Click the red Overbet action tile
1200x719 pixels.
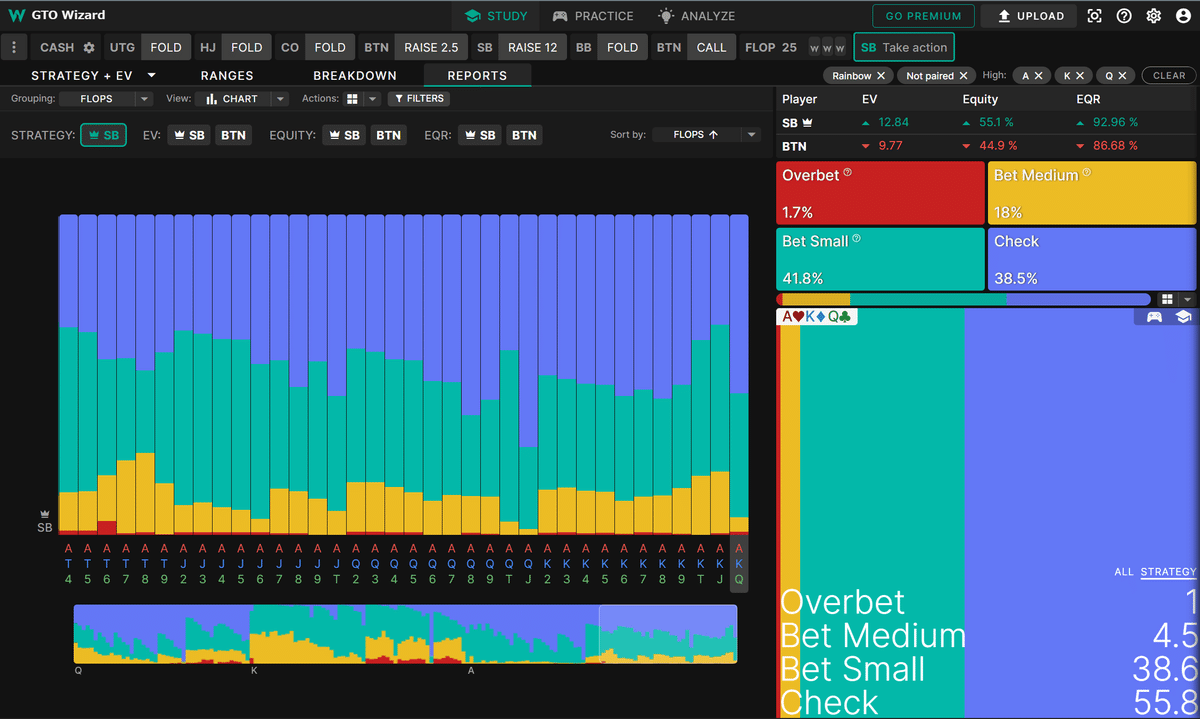click(880, 193)
